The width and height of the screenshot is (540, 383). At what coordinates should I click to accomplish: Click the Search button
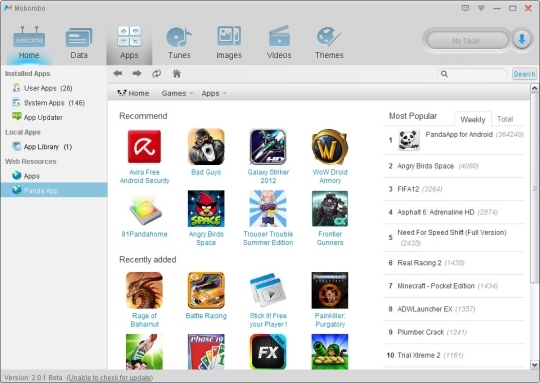click(524, 74)
